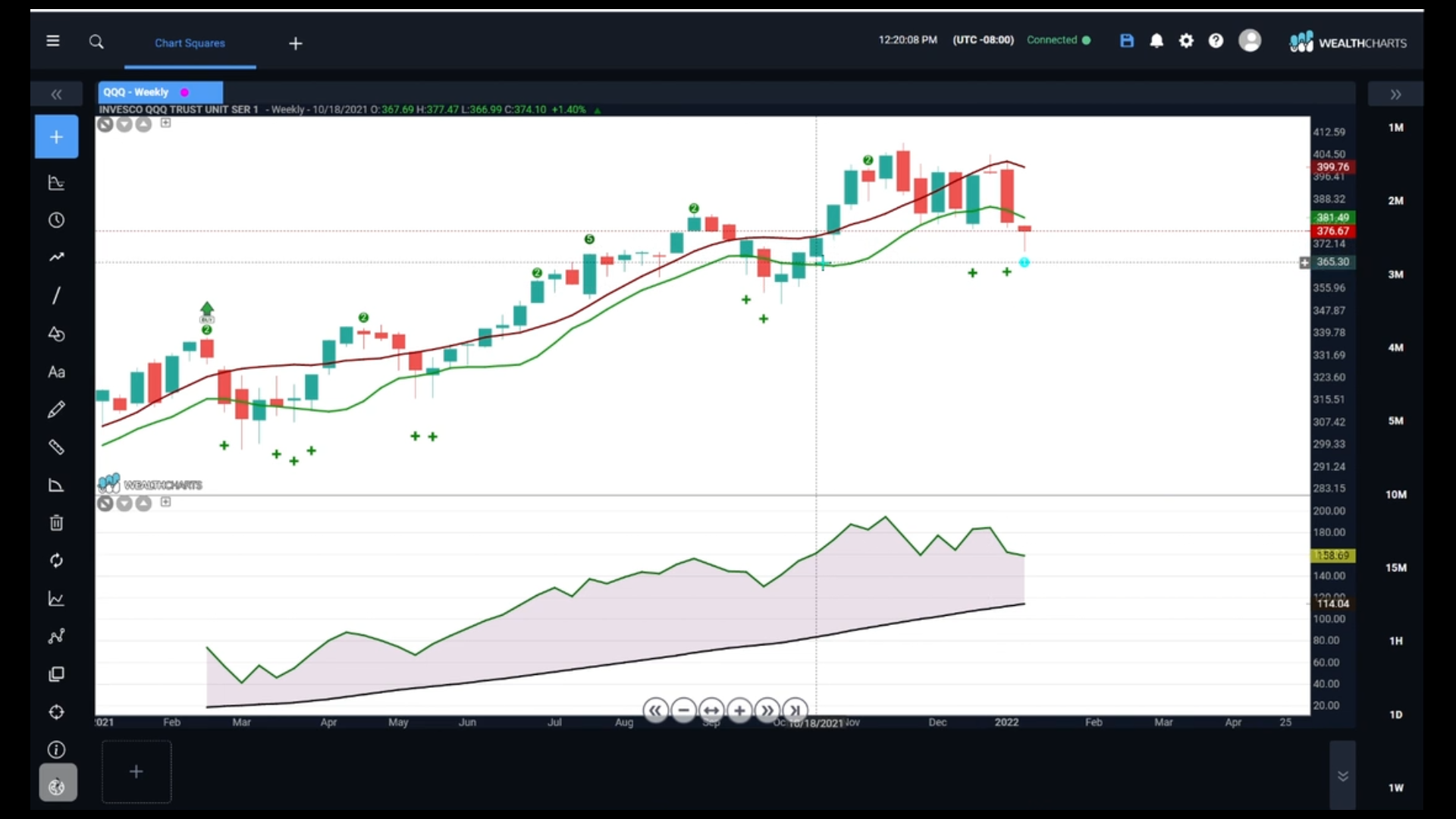Set timeframe to 5M
1456x819 pixels.
coord(1395,421)
